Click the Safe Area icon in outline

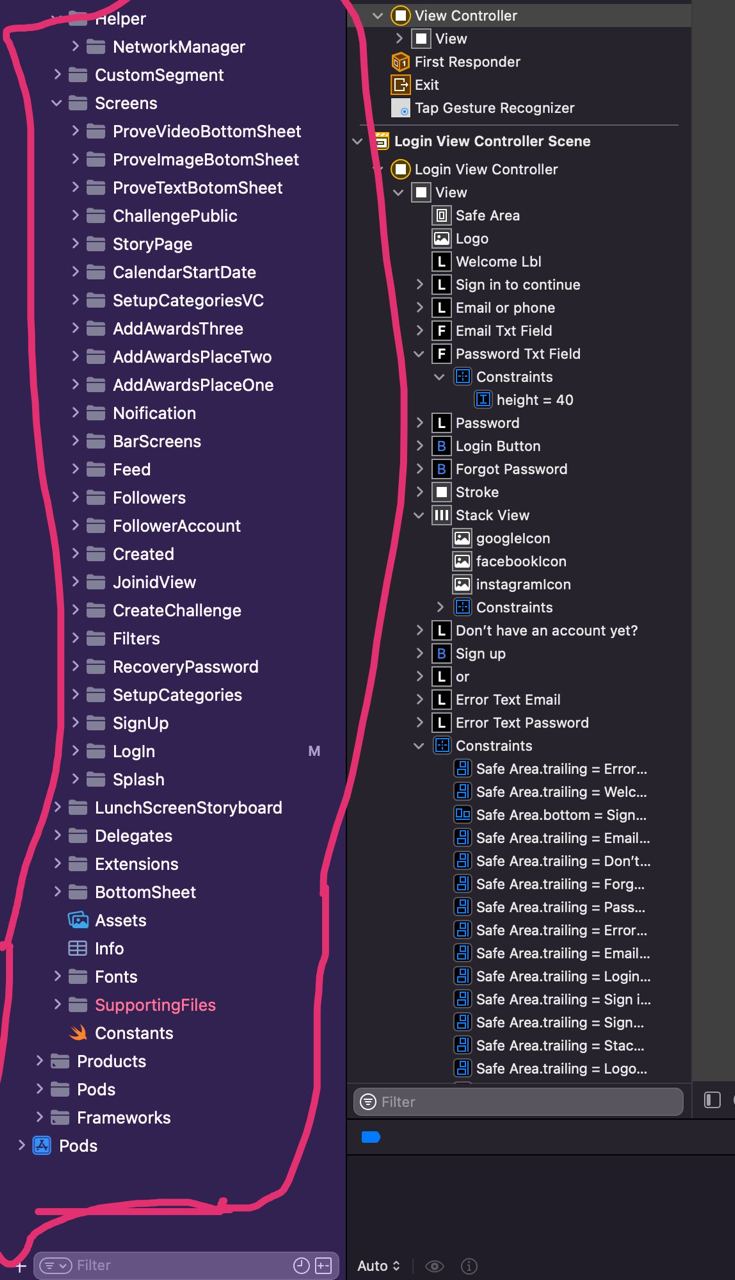(x=442, y=215)
